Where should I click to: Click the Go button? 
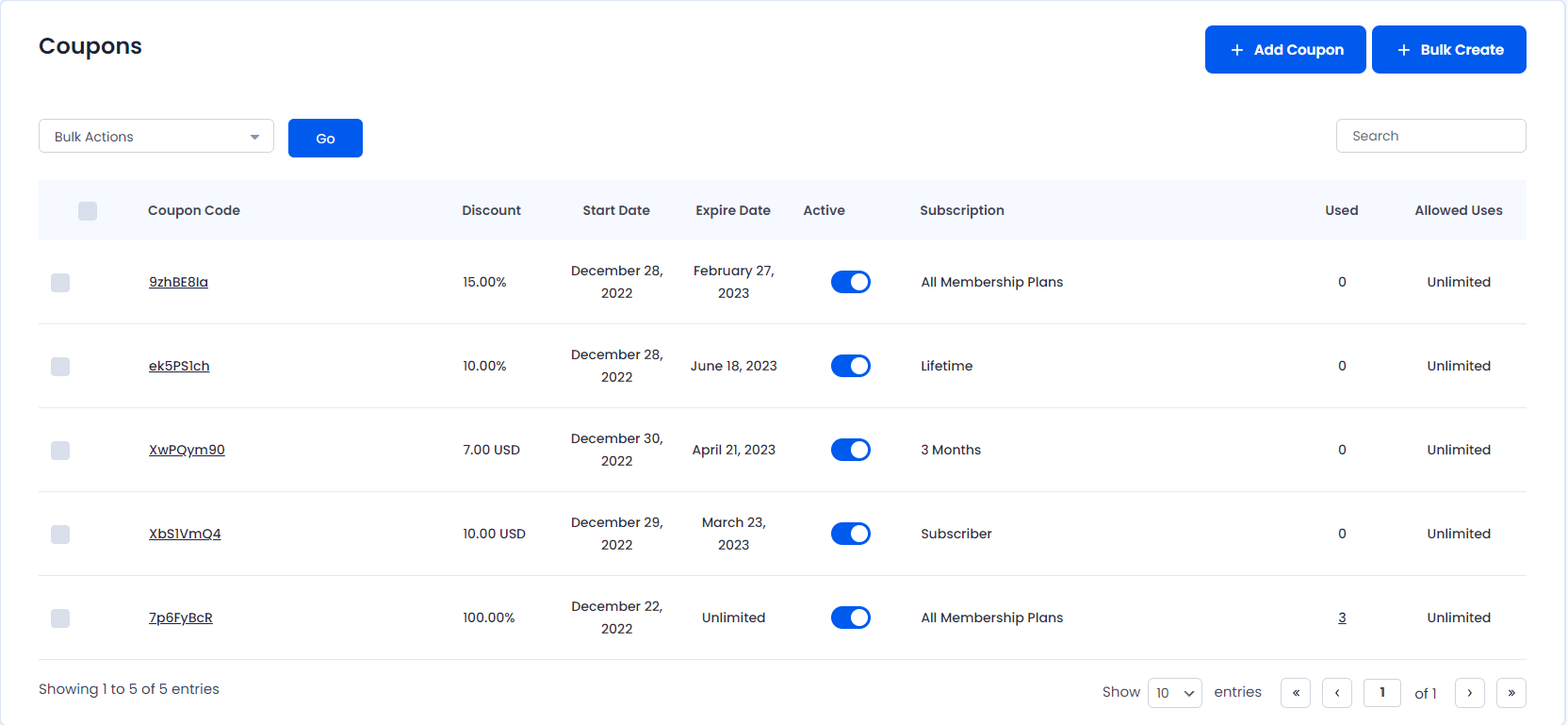pyautogui.click(x=325, y=138)
